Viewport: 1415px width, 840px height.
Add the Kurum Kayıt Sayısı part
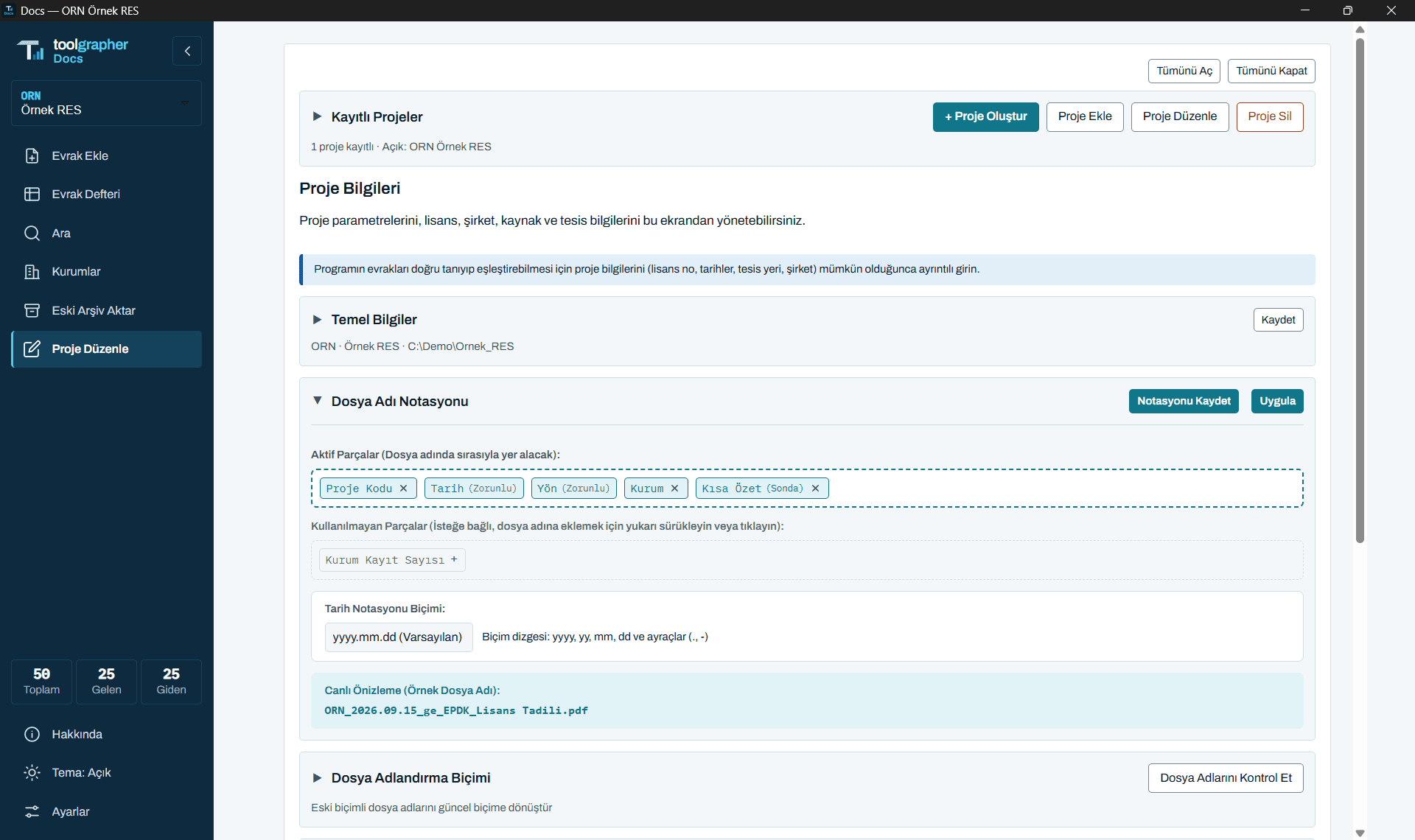(x=392, y=560)
